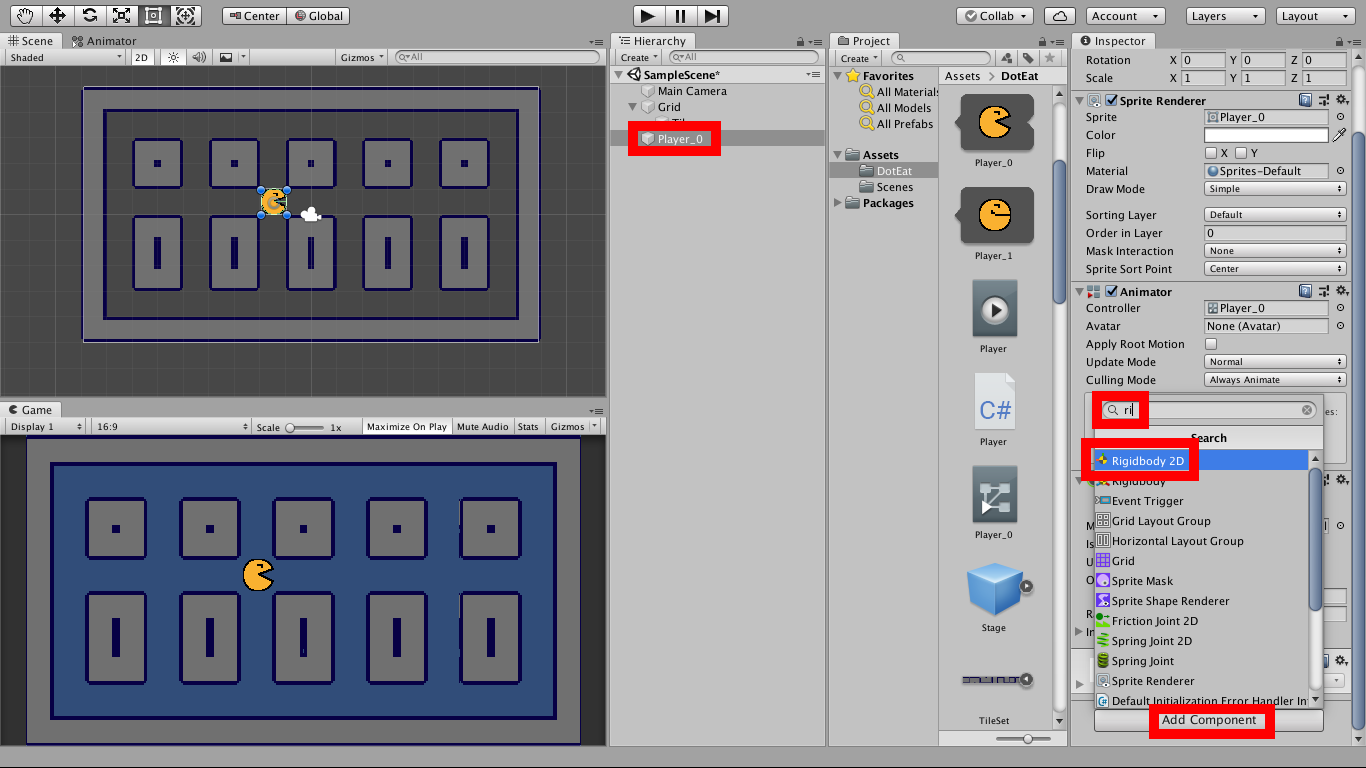
Task: Select Player_0 sprite asset thumbnail
Action: (x=996, y=123)
